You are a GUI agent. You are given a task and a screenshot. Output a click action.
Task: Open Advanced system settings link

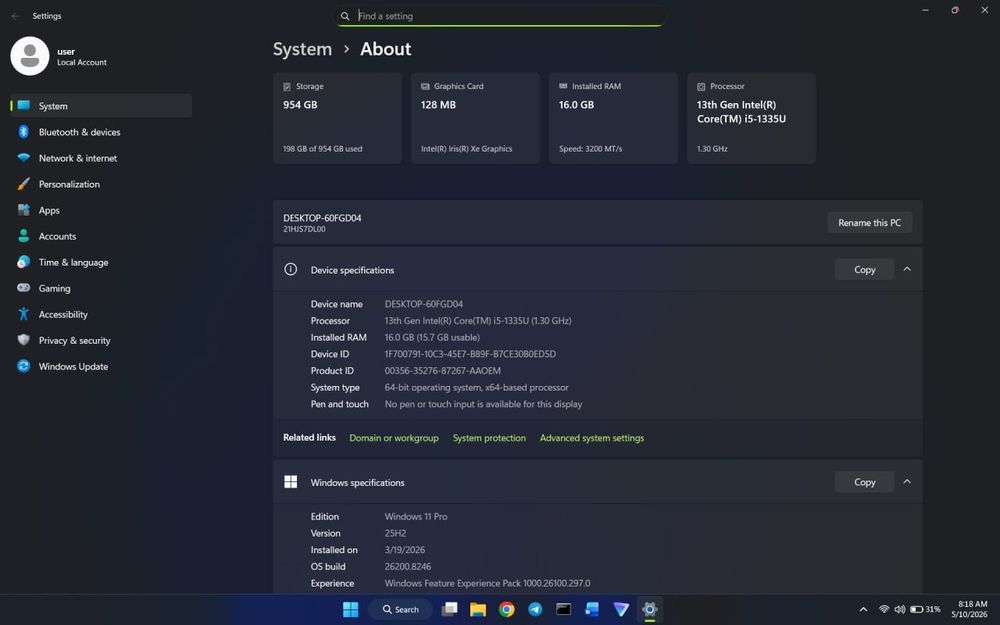pyautogui.click(x=592, y=438)
